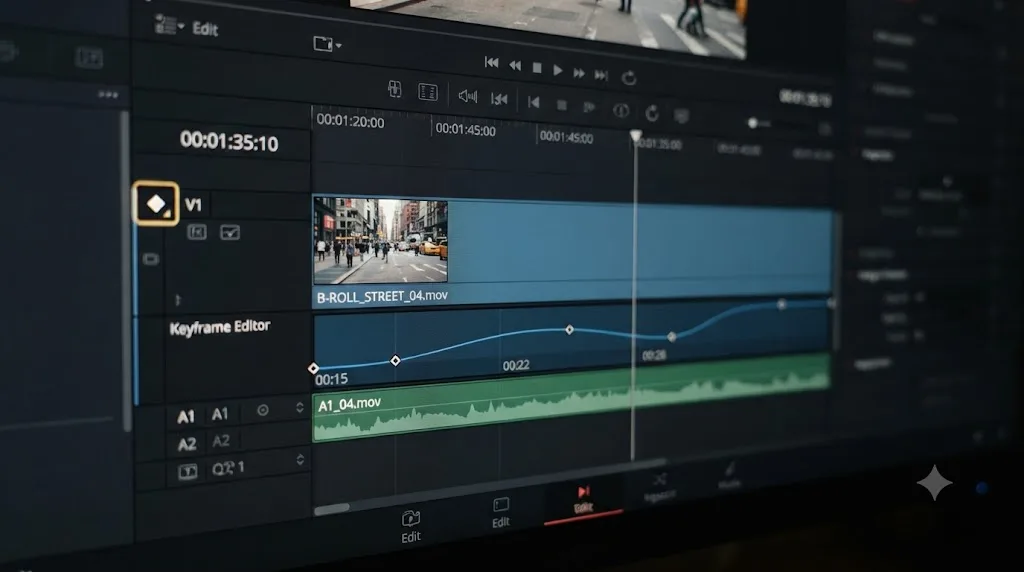
Task: Select the keyframe near the upper right end of the curve
Action: tap(782, 304)
